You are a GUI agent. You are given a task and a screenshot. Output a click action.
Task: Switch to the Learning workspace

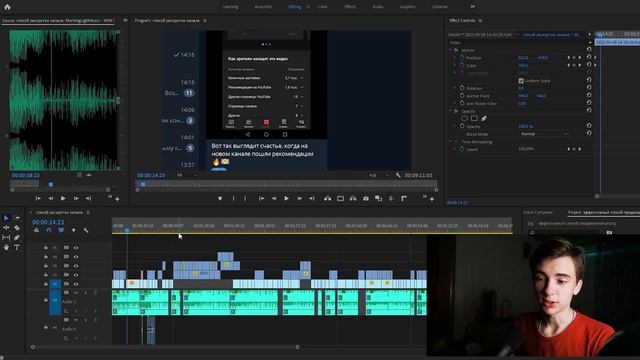point(230,7)
